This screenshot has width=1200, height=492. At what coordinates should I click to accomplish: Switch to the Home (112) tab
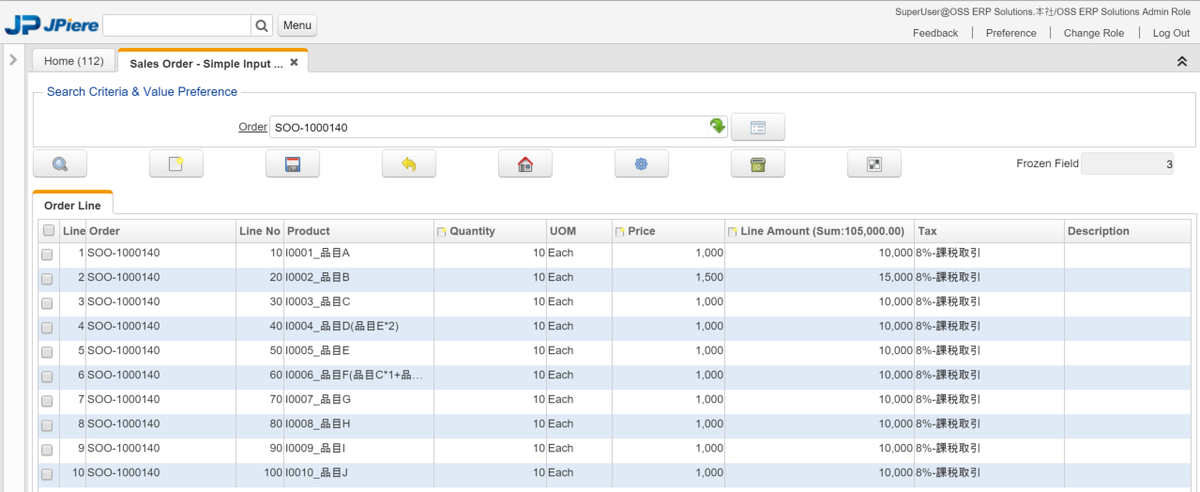click(74, 61)
